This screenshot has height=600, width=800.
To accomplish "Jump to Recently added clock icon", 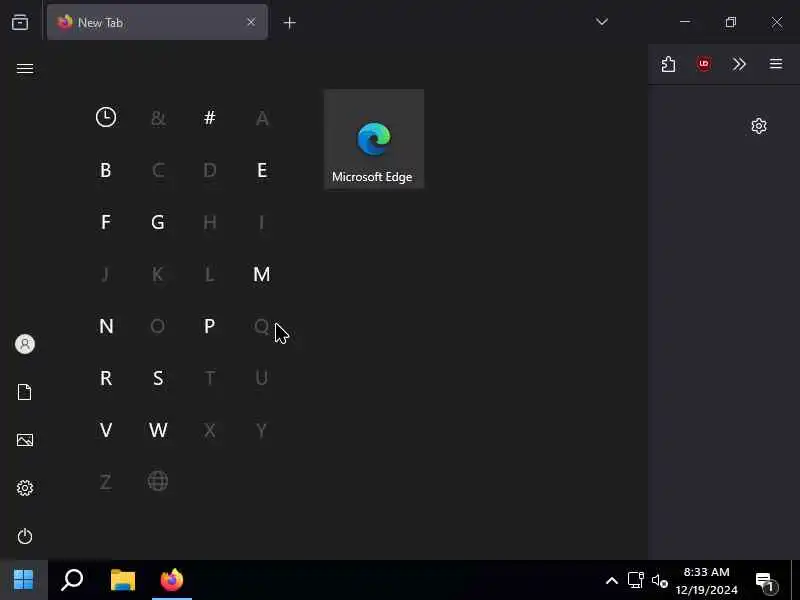I will coord(106,117).
